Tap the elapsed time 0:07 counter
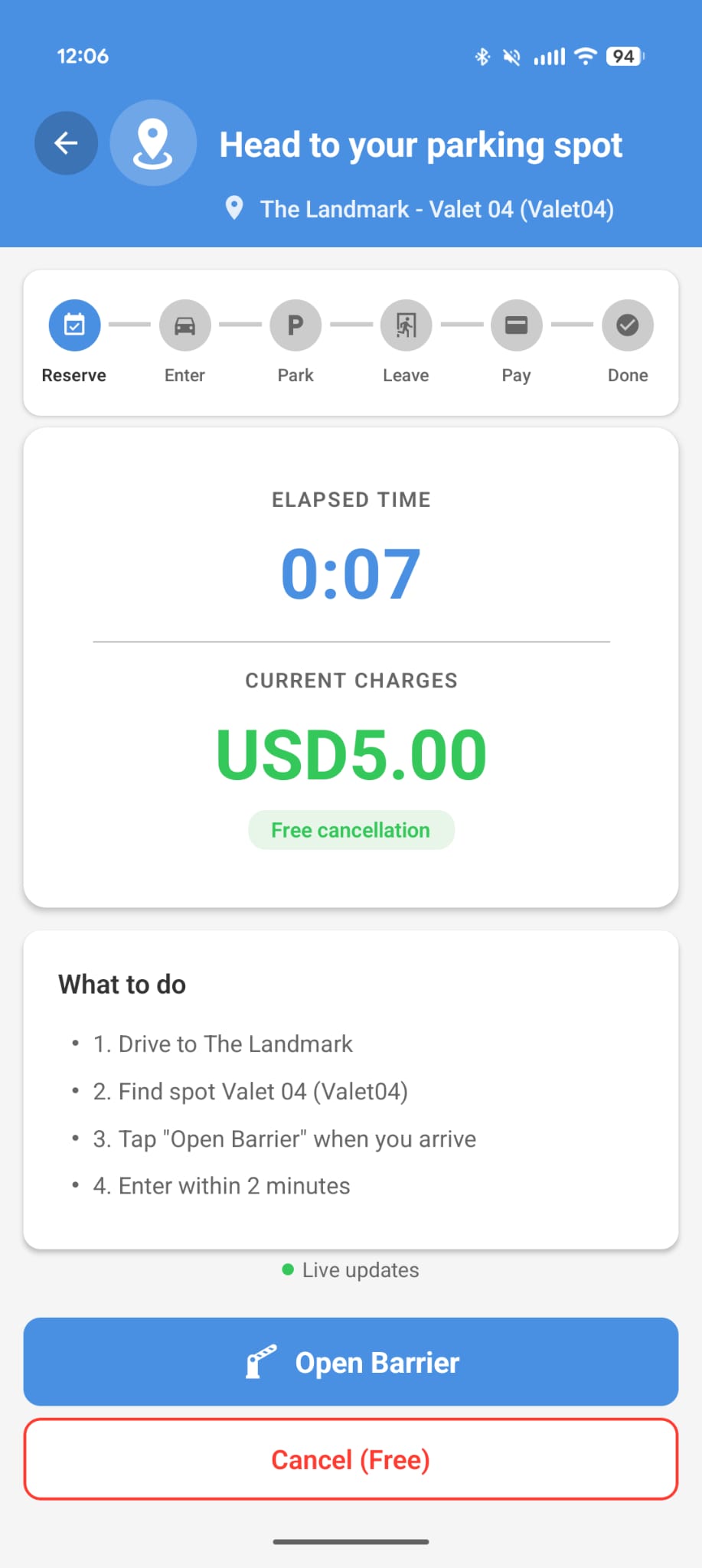Viewport: 702px width, 1568px height. click(x=351, y=573)
